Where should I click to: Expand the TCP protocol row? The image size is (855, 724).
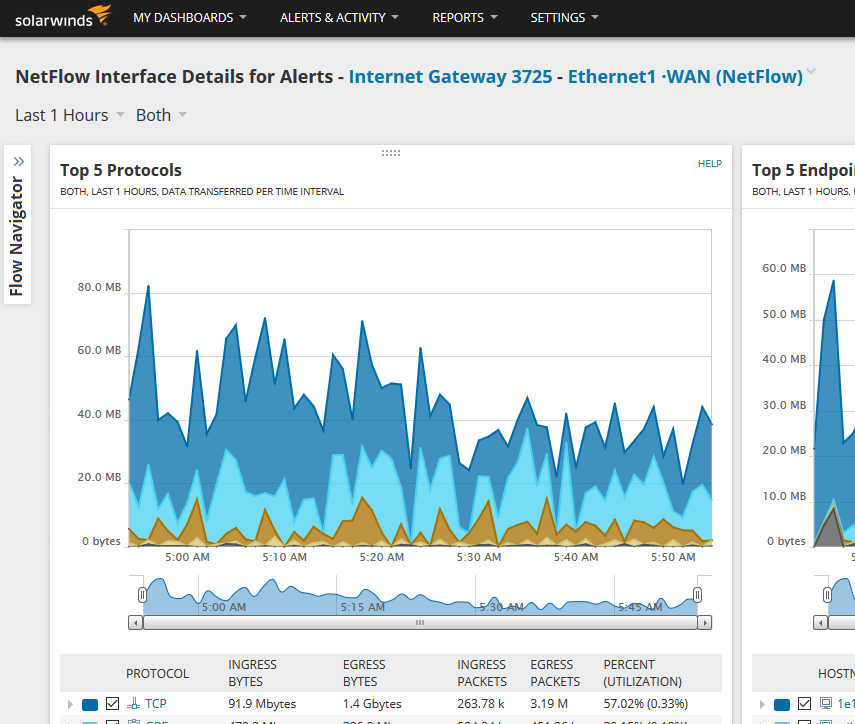pyautogui.click(x=70, y=704)
